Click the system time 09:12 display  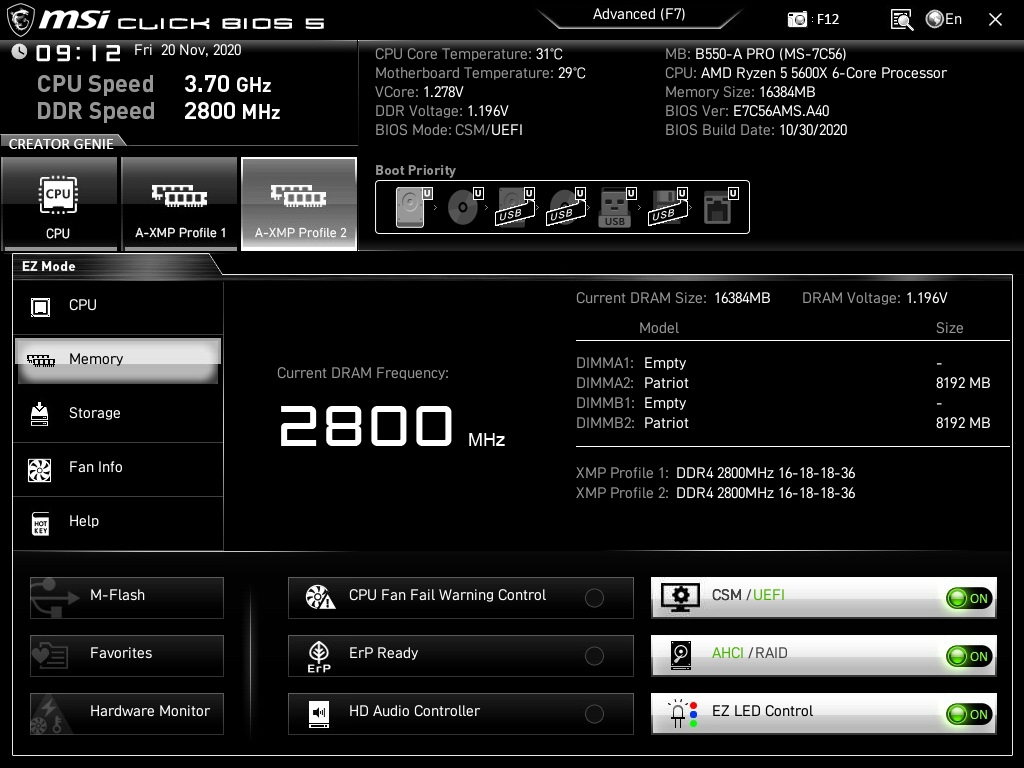[x=78, y=53]
